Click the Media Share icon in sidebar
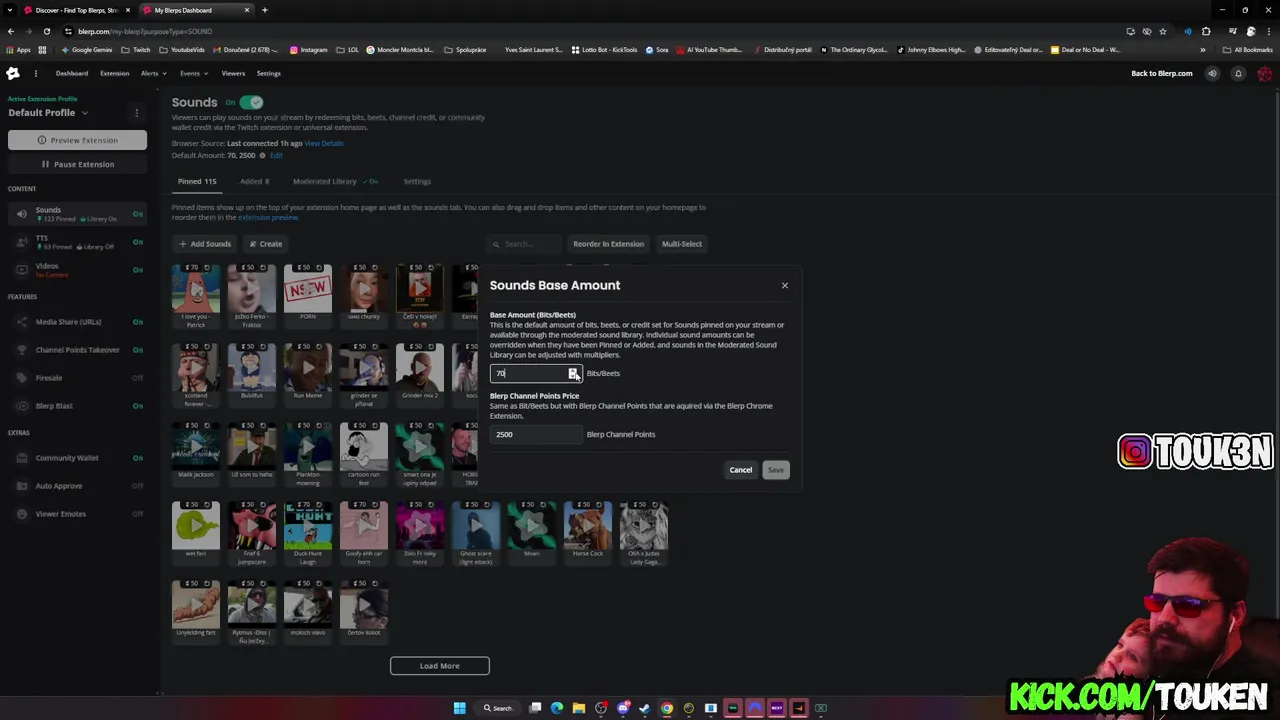Image resolution: width=1280 pixels, height=720 pixels. [22, 322]
